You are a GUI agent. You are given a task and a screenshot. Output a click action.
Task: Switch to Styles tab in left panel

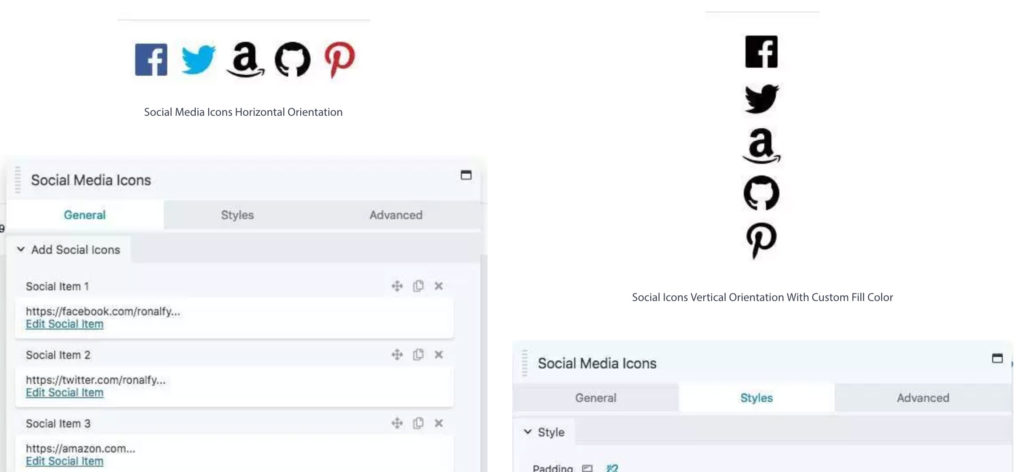237,215
